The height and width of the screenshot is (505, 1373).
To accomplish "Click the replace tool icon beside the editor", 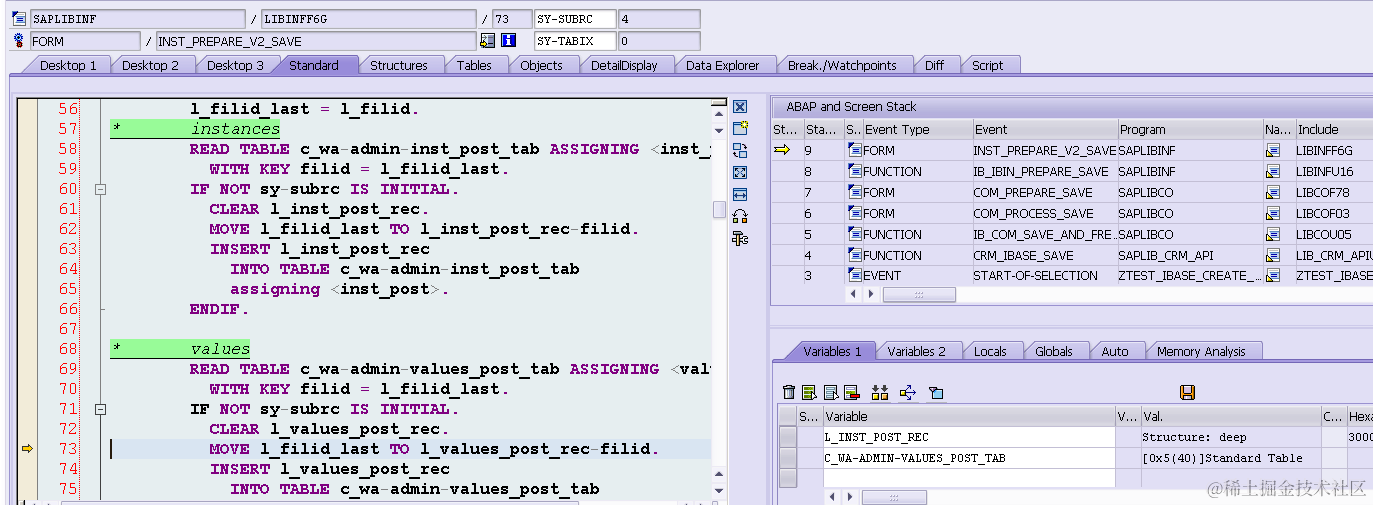I will tap(740, 150).
